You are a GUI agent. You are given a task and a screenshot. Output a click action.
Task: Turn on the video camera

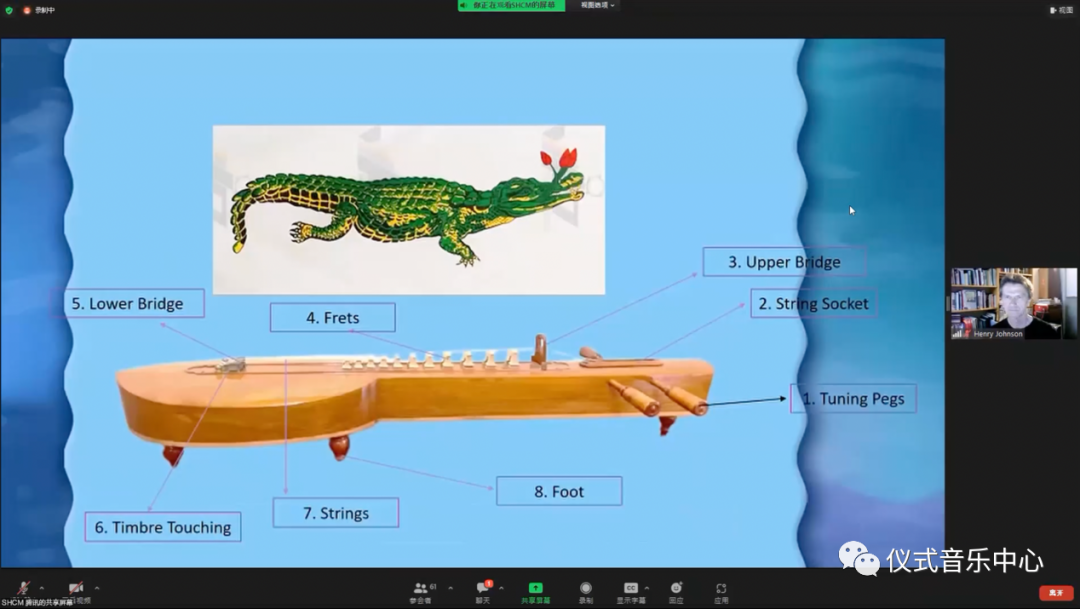76,588
